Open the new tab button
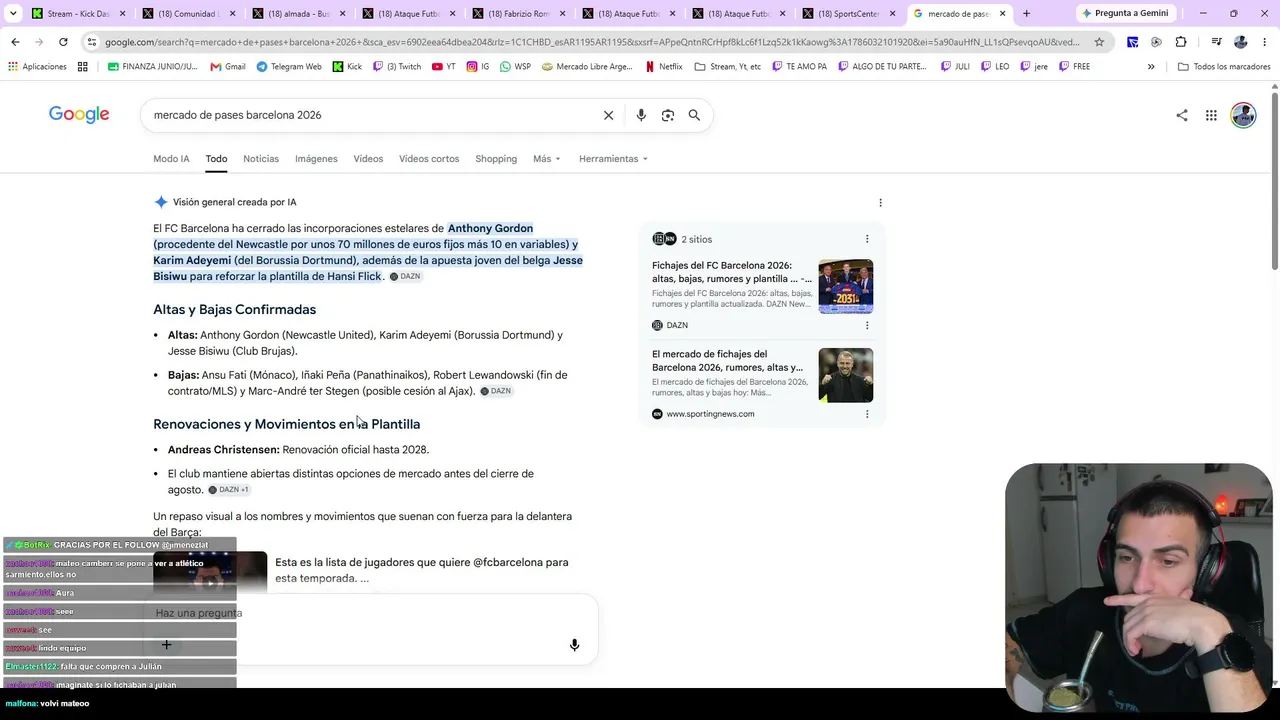Screen dimensions: 1280x720 [x=1026, y=13]
